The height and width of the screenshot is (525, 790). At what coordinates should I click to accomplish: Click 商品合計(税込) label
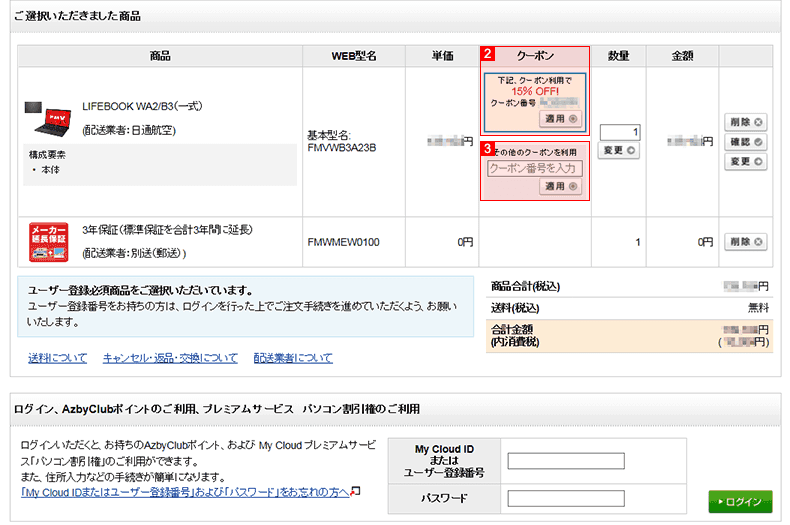525,287
